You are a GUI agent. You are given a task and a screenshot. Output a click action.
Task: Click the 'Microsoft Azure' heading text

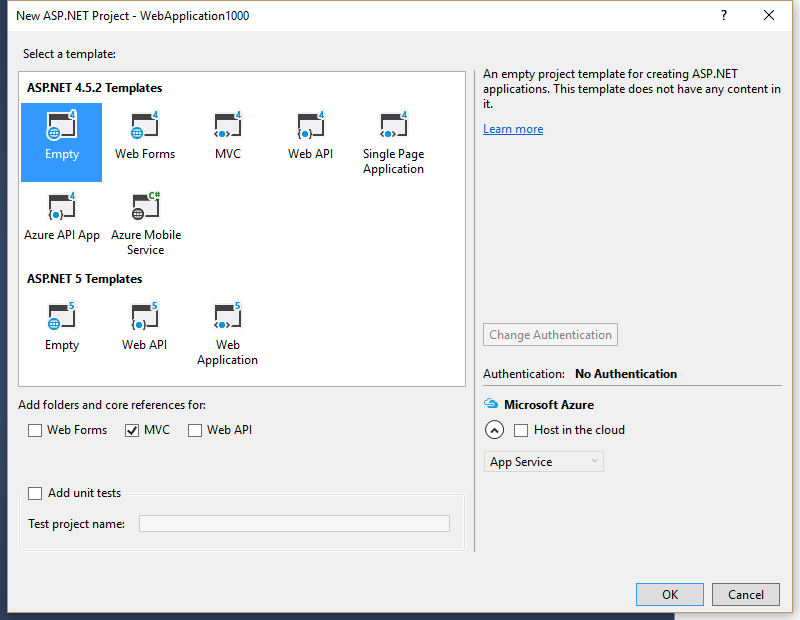(x=549, y=405)
